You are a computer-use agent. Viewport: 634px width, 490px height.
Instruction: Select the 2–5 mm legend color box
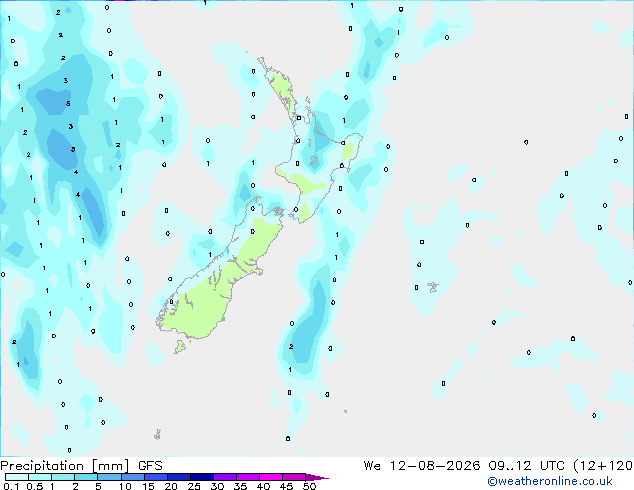point(86,477)
